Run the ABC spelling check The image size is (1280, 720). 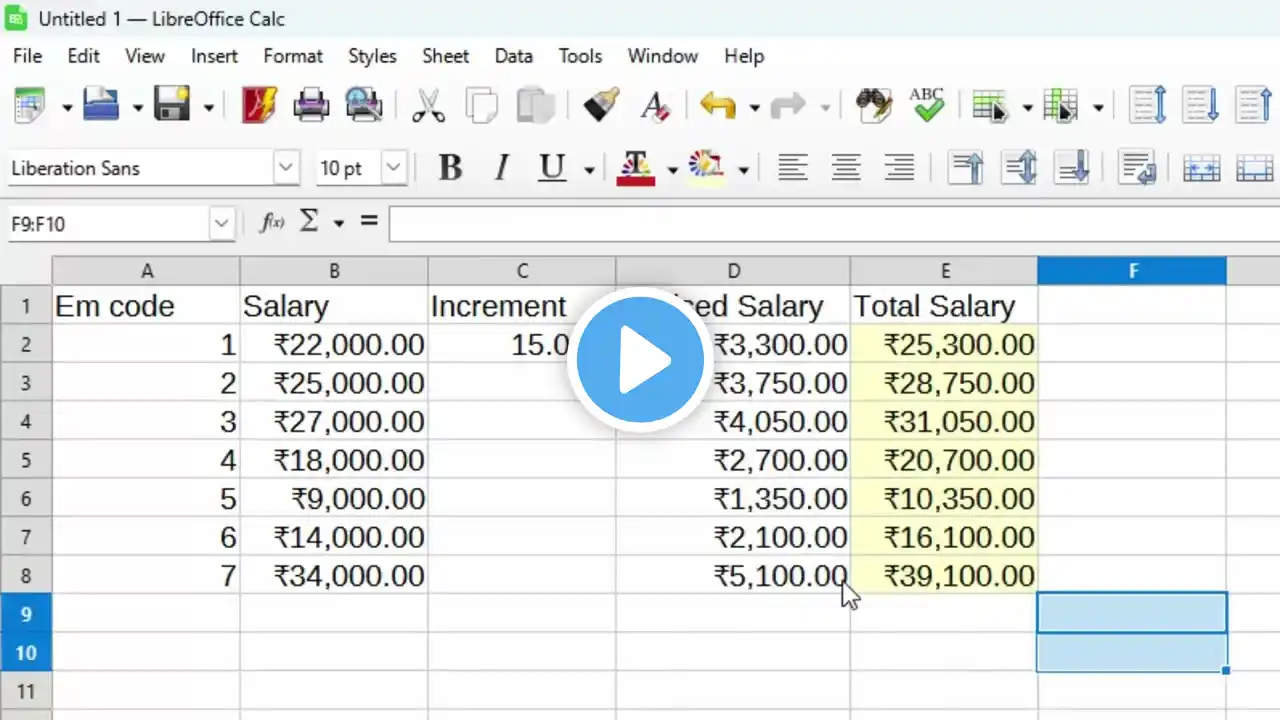(x=927, y=105)
